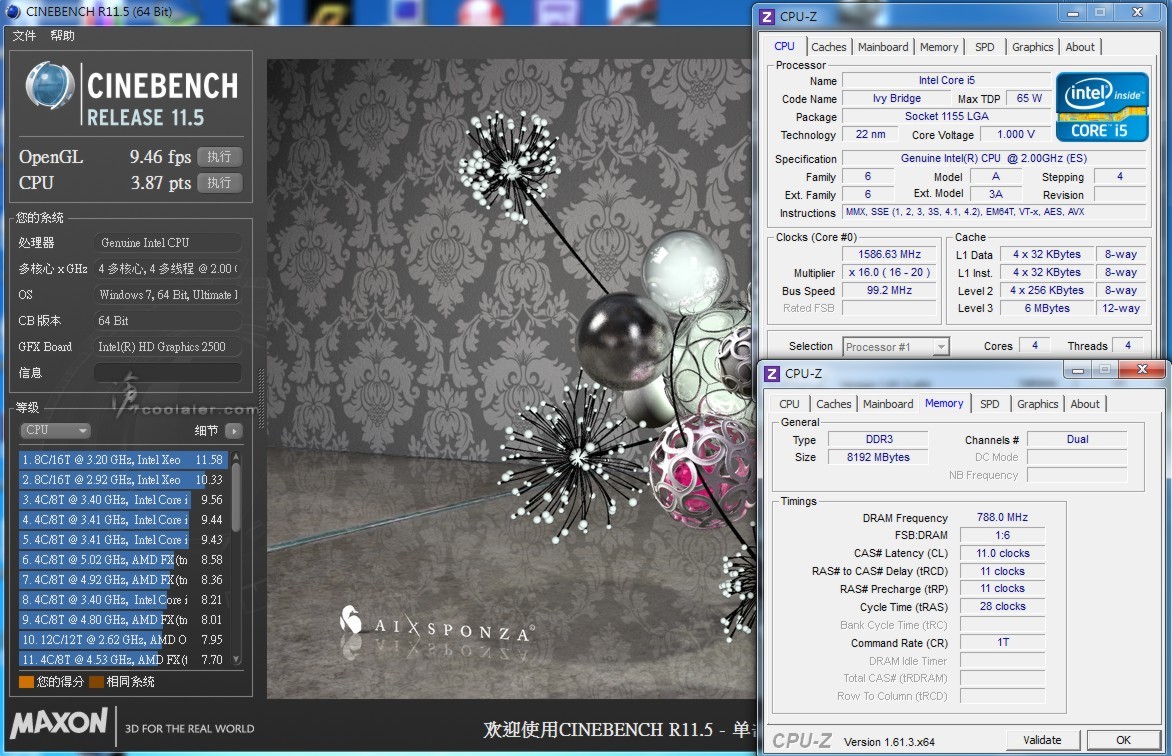Click the OK button in CPU-Z
Image resolution: width=1172 pixels, height=756 pixels.
coord(1123,740)
